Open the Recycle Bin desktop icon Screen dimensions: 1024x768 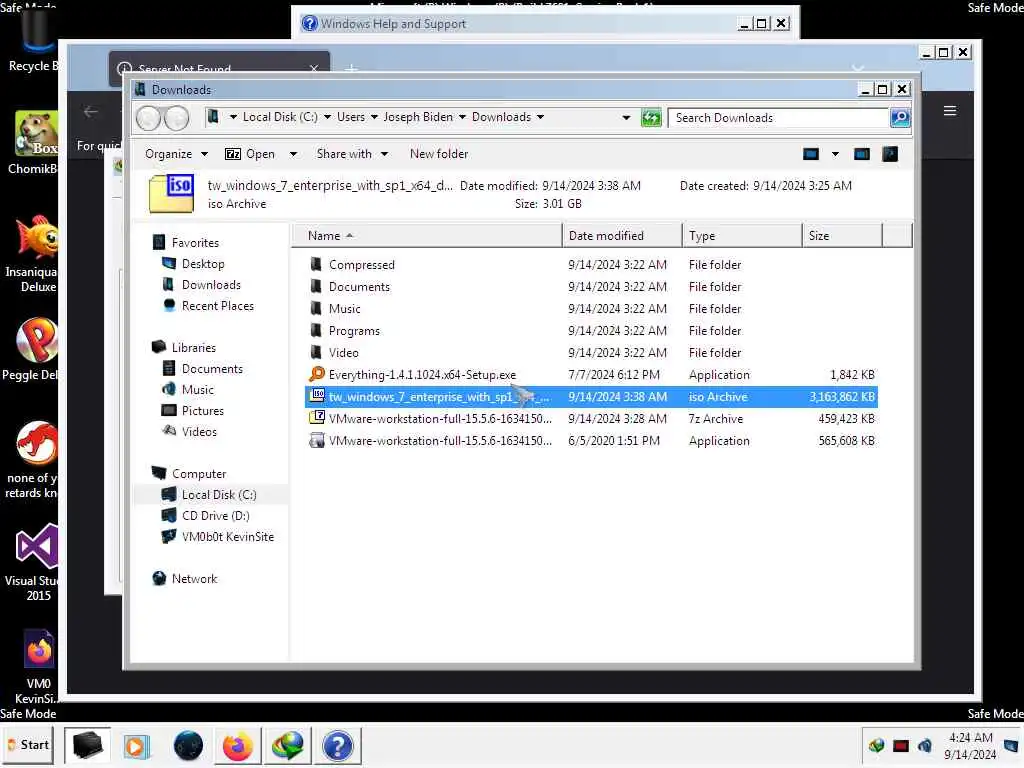pos(33,40)
